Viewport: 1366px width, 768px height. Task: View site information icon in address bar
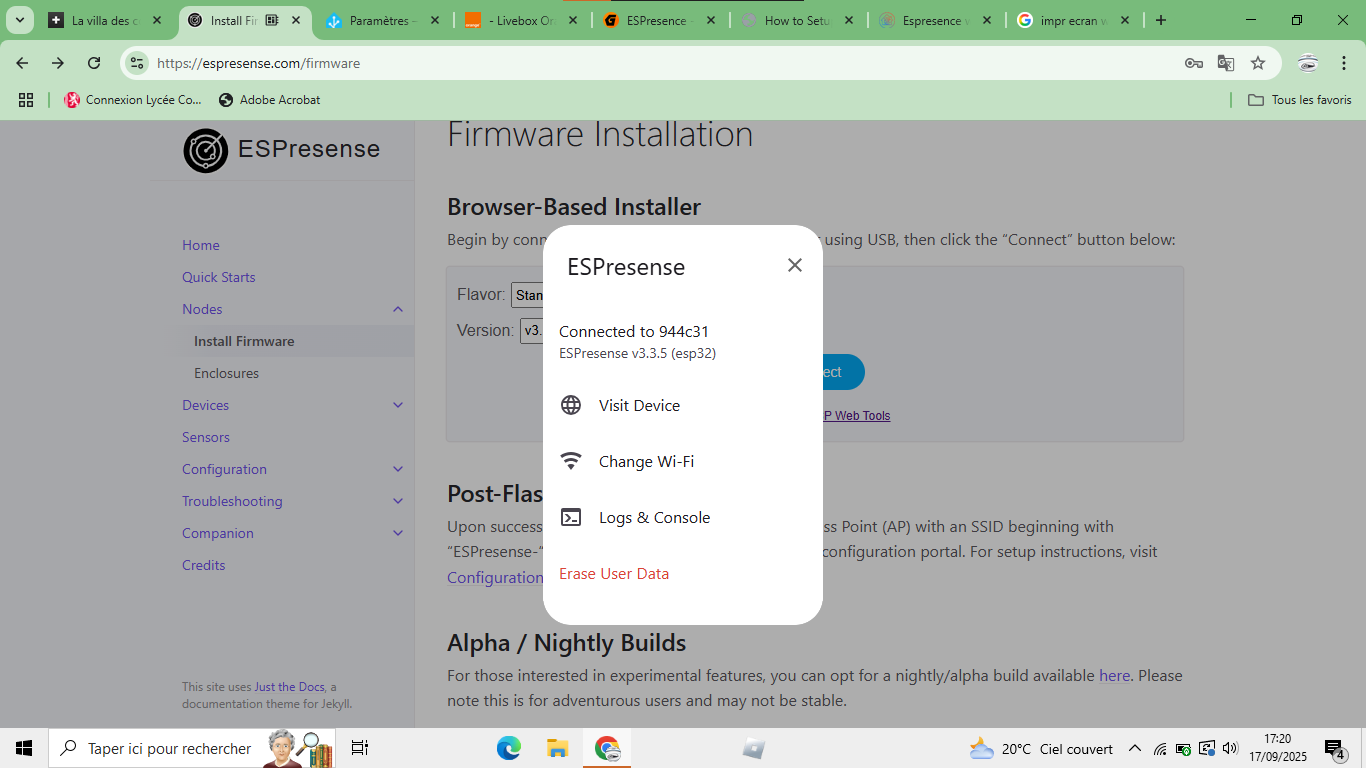coord(137,63)
